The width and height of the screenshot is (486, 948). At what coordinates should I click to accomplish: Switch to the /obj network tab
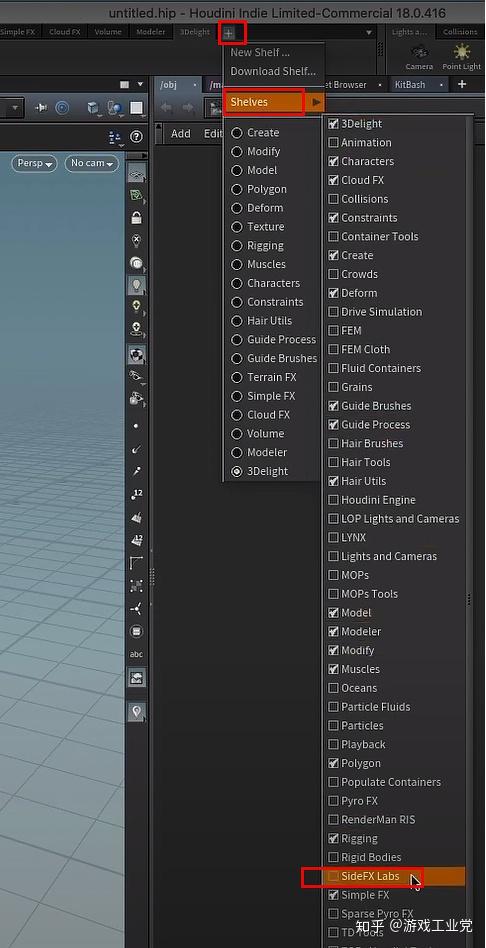click(169, 85)
